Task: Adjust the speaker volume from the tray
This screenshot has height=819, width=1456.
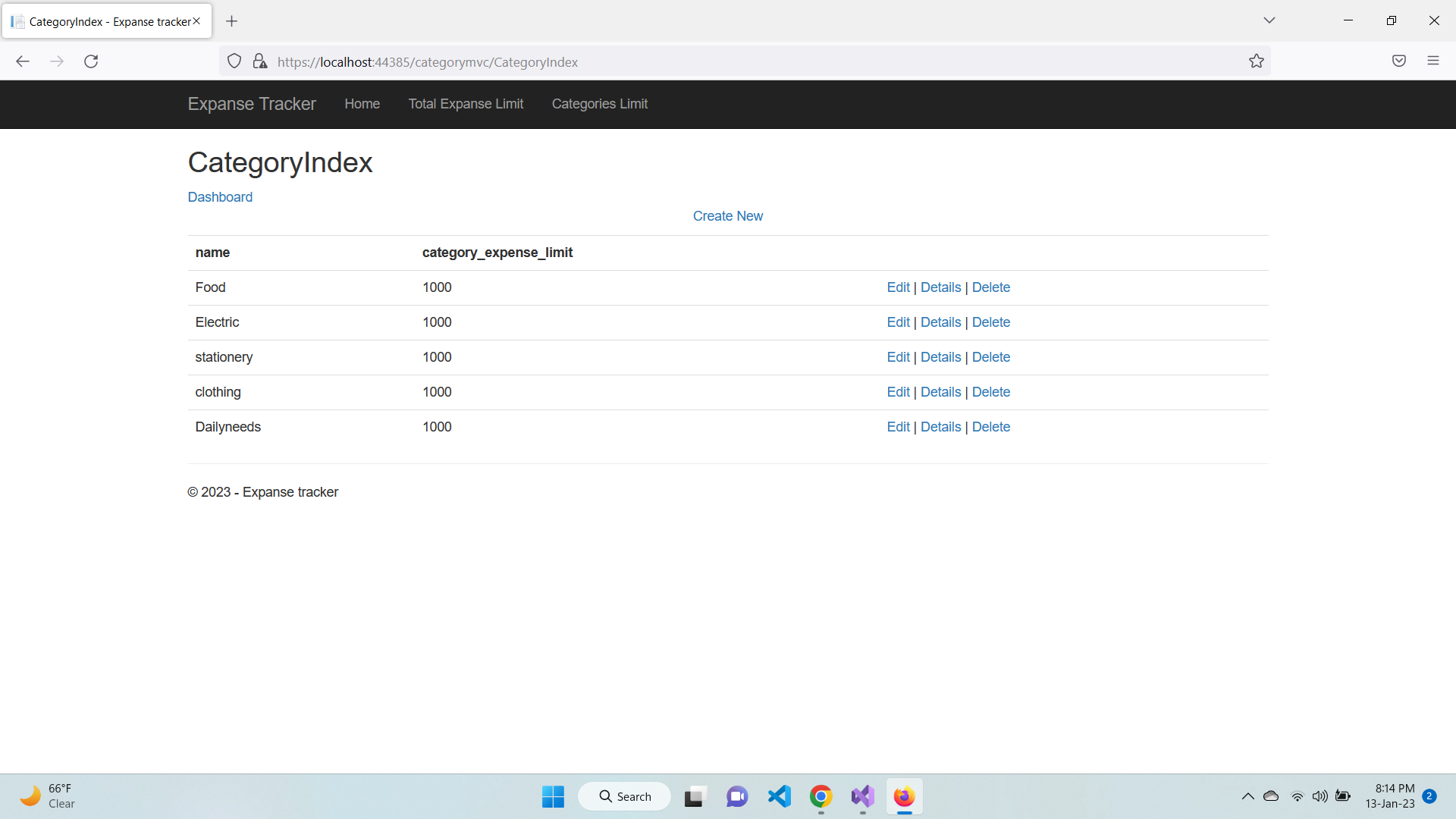Action: tap(1320, 796)
